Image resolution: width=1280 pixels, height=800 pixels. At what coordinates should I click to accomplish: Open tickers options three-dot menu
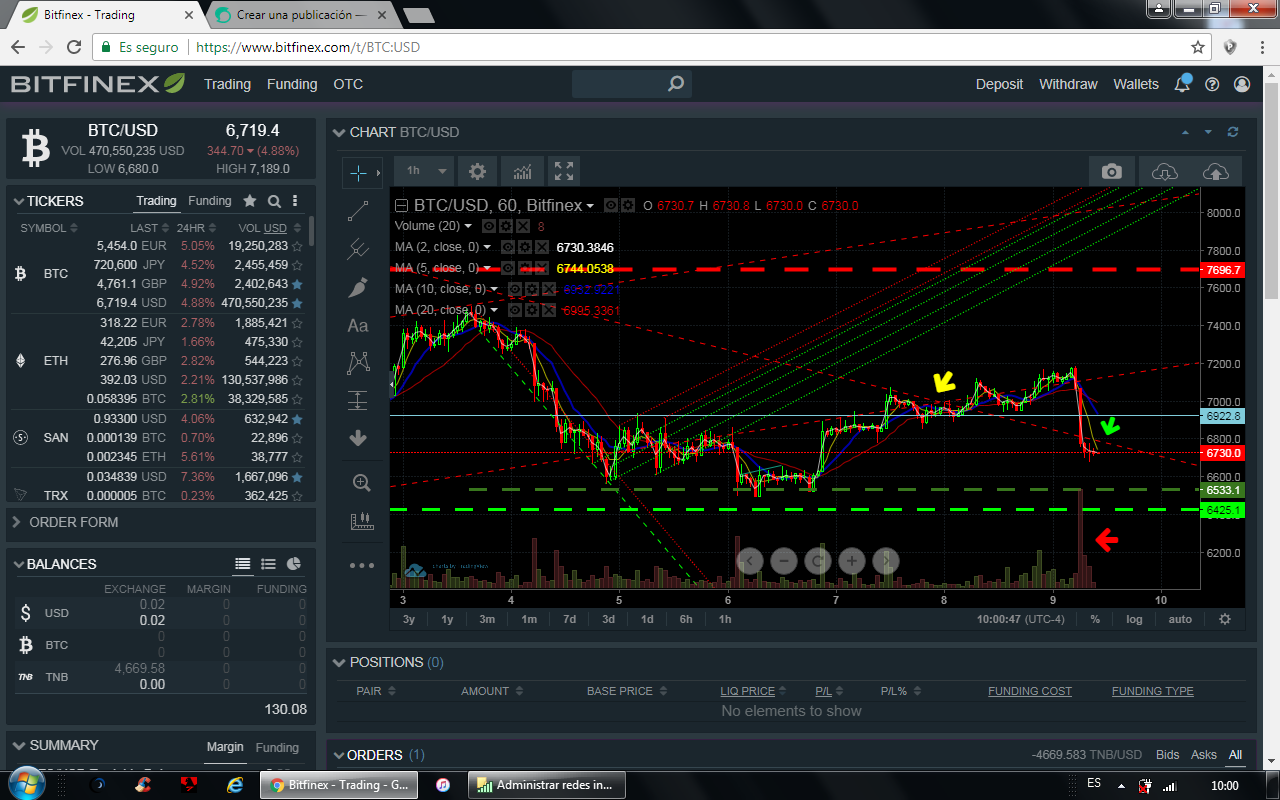[295, 201]
